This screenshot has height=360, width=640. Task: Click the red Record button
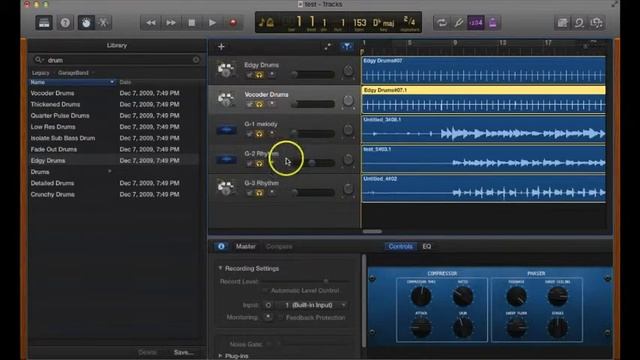(x=233, y=23)
